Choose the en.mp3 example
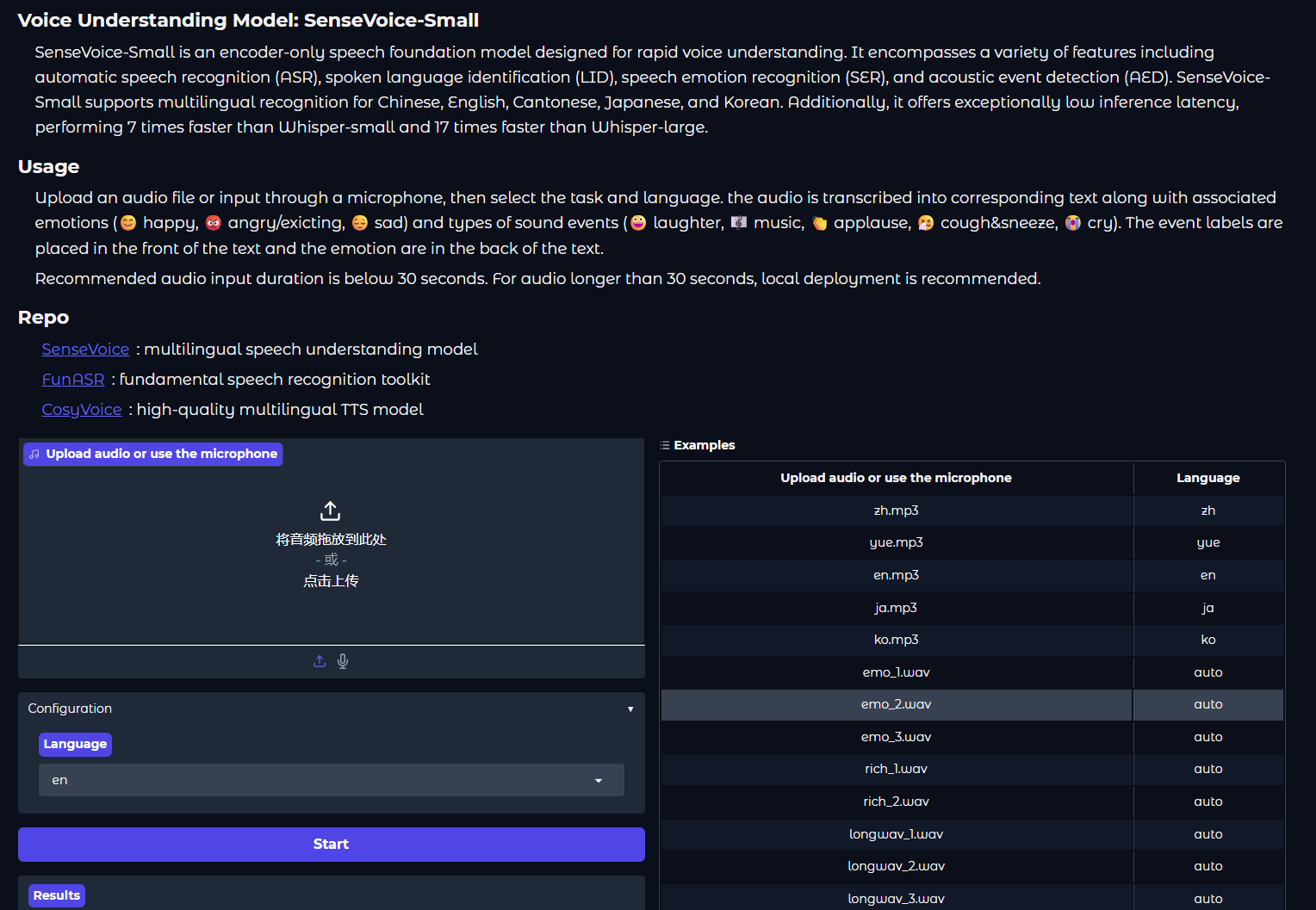 897,575
